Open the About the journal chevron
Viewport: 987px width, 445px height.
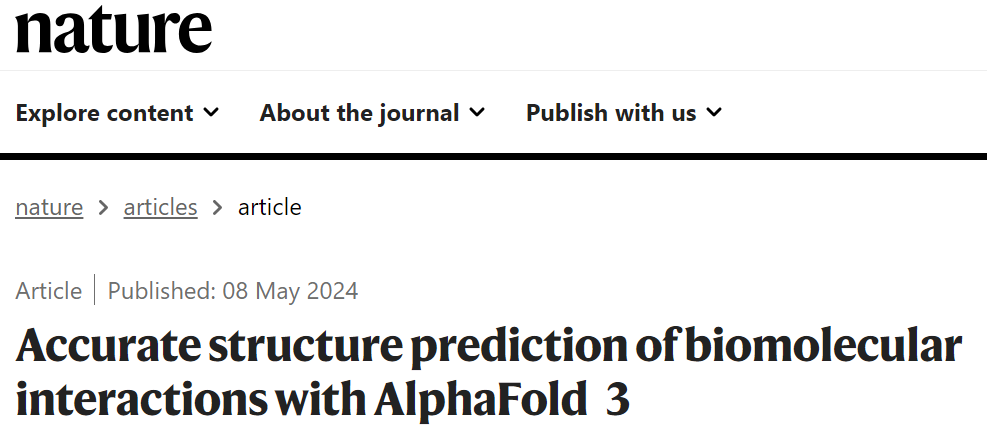(477, 113)
